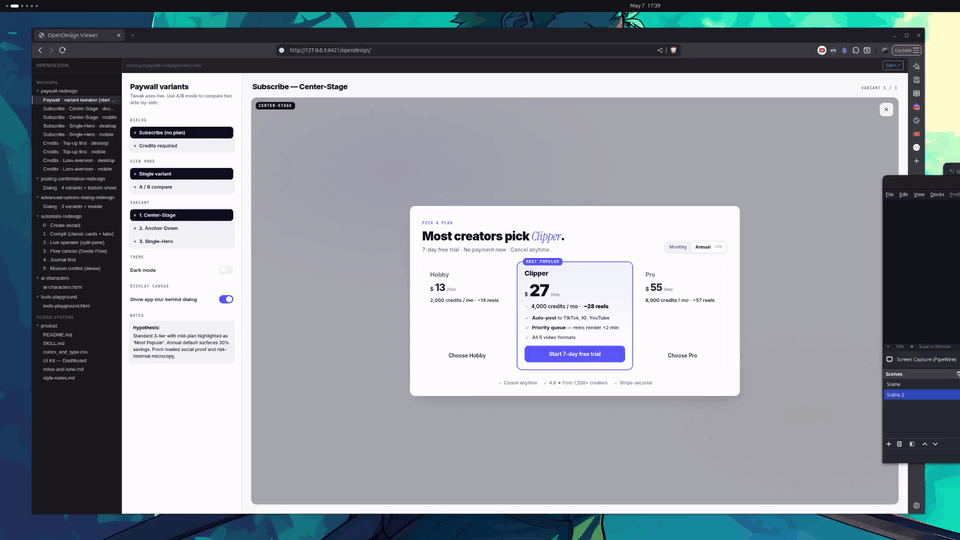Open OBS File menu

click(890, 194)
